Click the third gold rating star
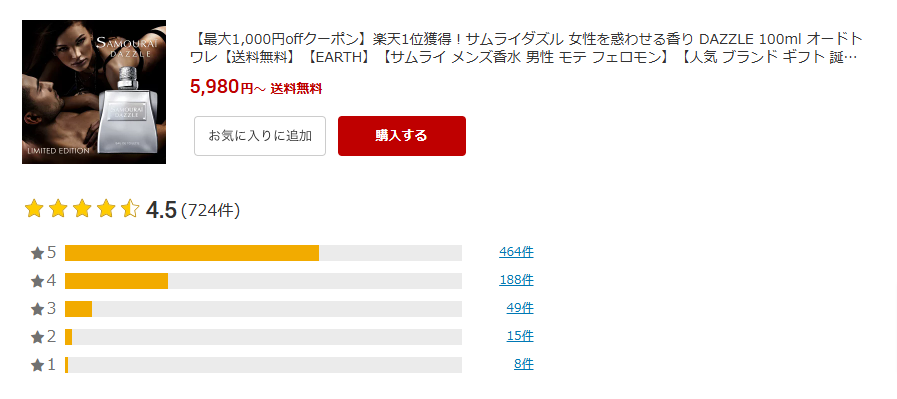Image resolution: width=897 pixels, height=399 pixels. pos(82,209)
